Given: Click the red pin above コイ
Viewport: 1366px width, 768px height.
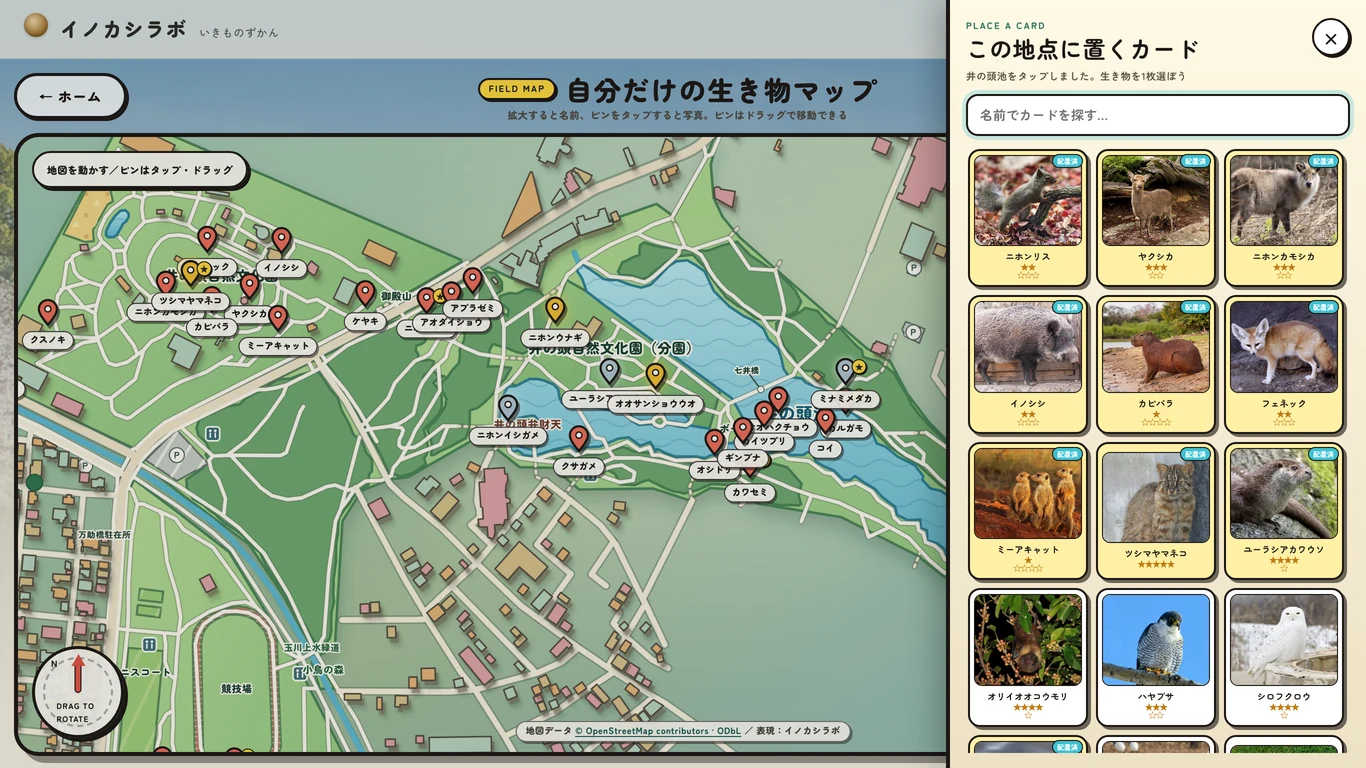Looking at the screenshot, I should [825, 422].
